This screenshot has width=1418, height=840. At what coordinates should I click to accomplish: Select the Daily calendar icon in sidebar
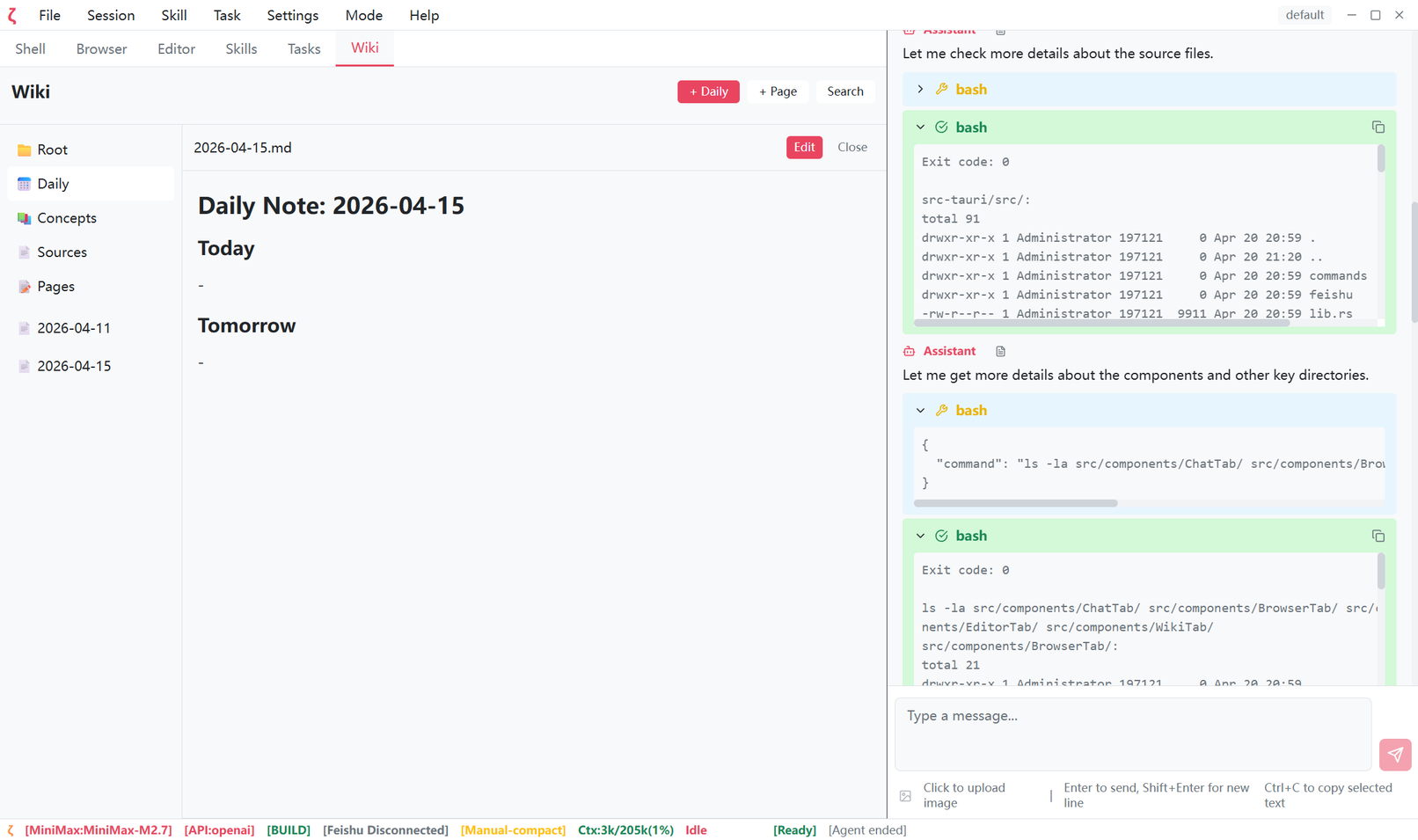pos(25,183)
